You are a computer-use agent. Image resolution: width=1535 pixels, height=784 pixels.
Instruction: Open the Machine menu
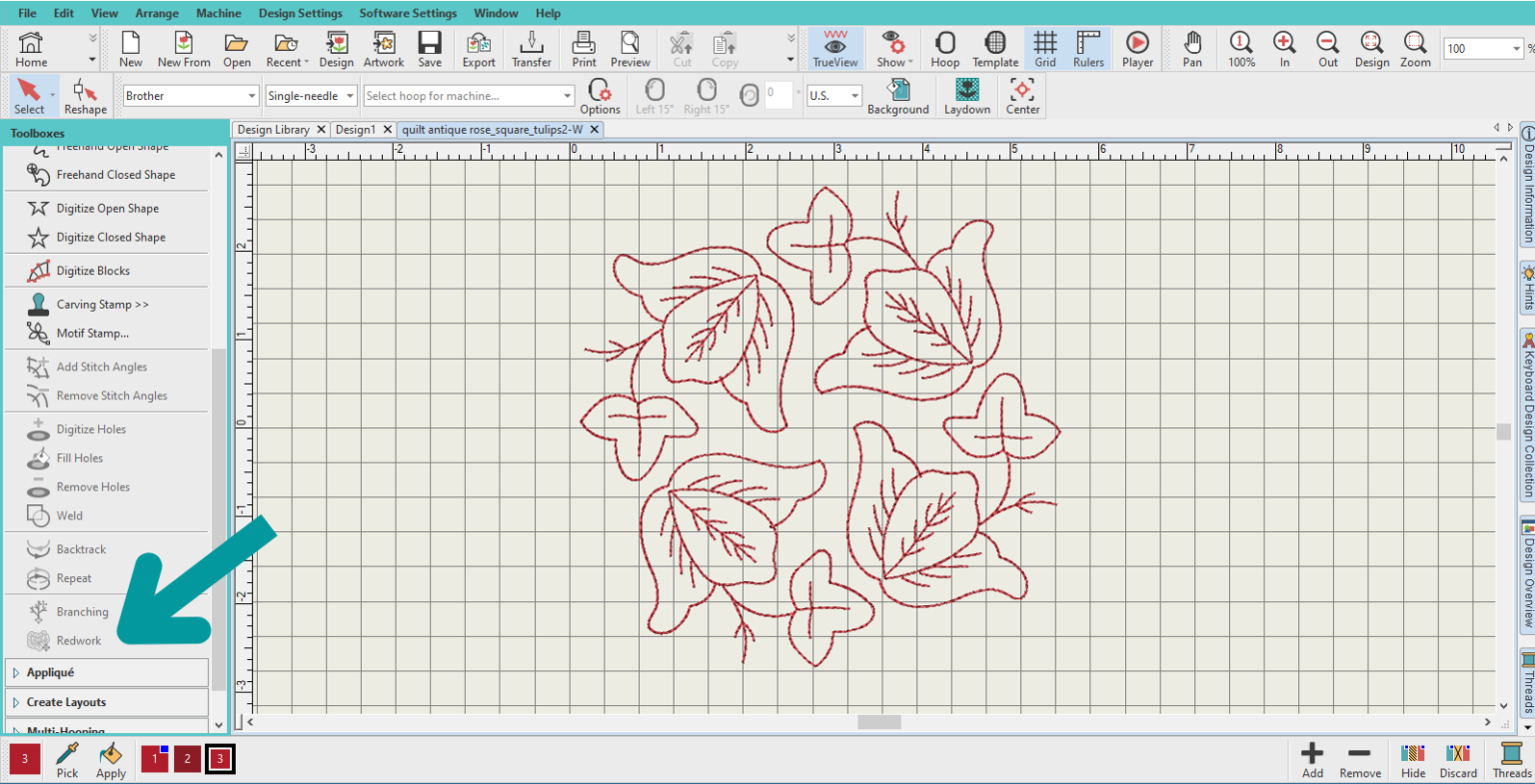[x=219, y=13]
